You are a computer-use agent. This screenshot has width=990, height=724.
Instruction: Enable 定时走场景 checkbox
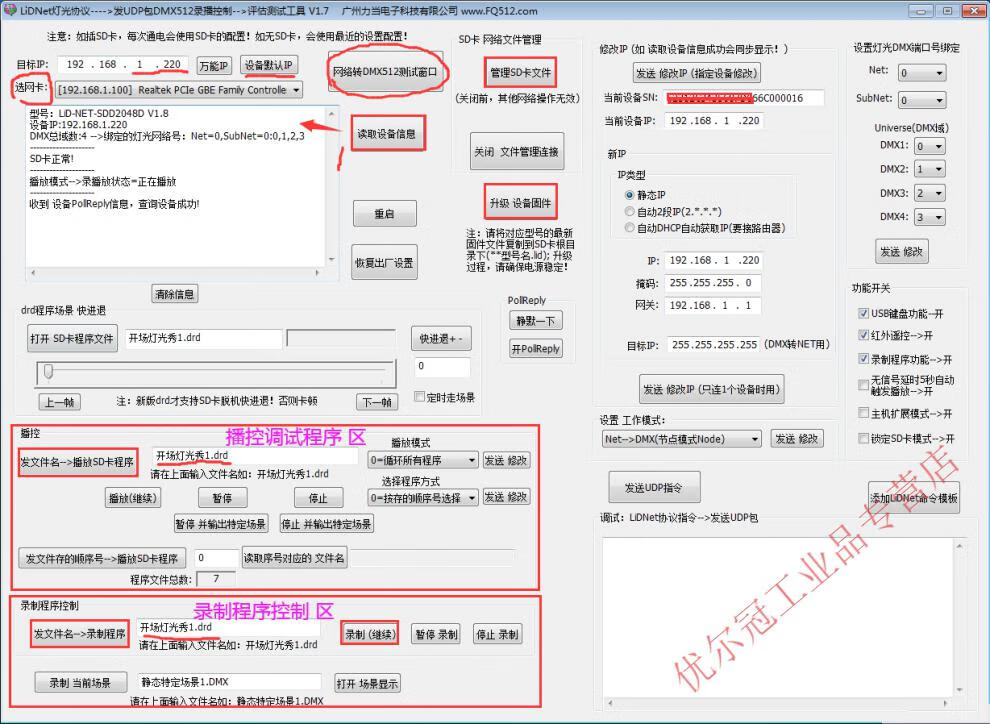pyautogui.click(x=419, y=396)
